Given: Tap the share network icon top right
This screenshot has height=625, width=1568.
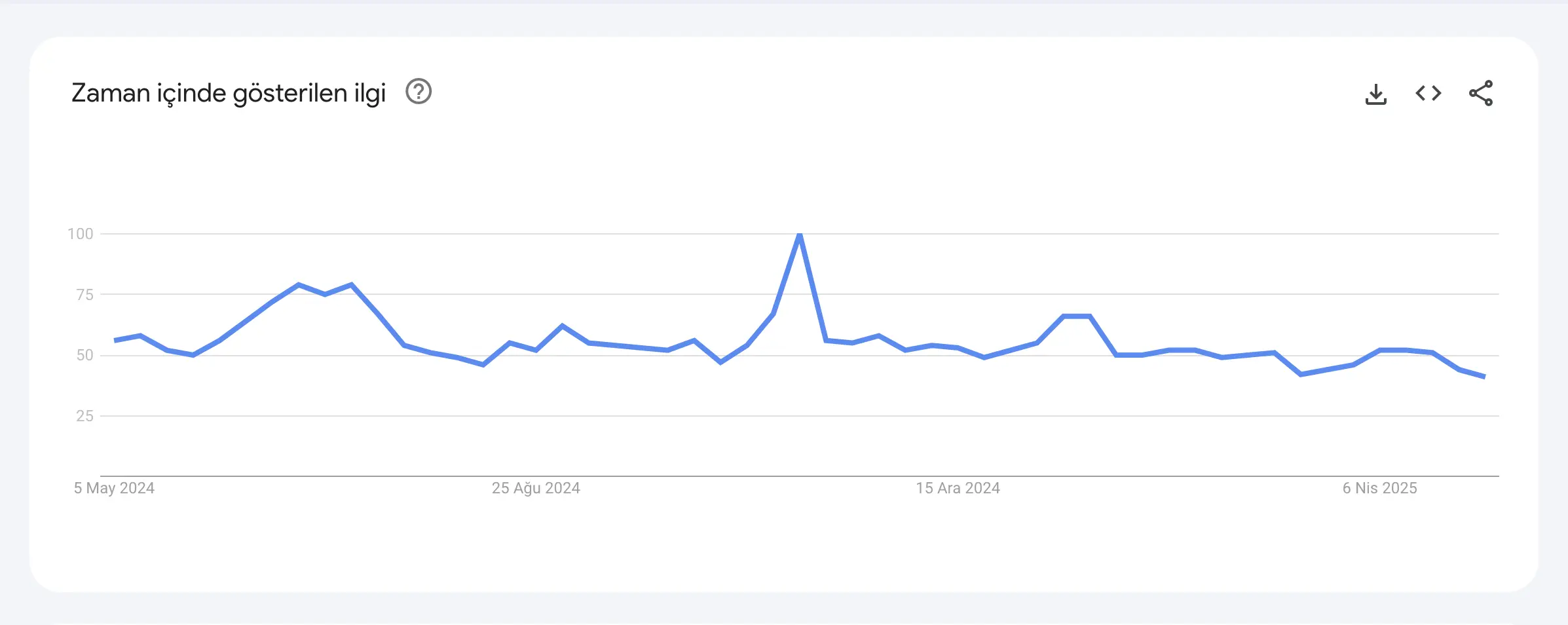Looking at the screenshot, I should [x=1482, y=94].
